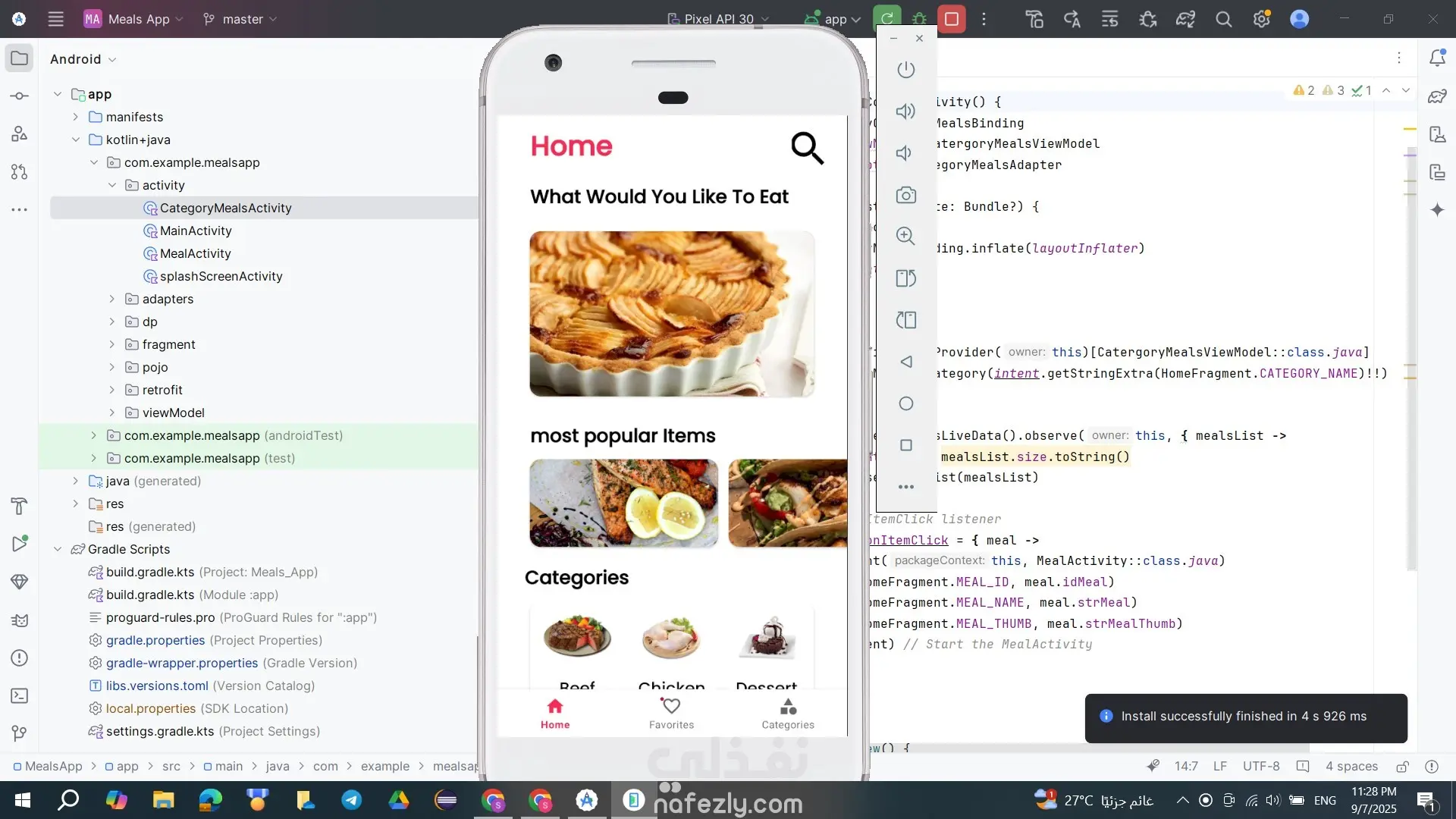Tap the Beef category thumbnail
The width and height of the screenshot is (1456, 819).
point(577,637)
